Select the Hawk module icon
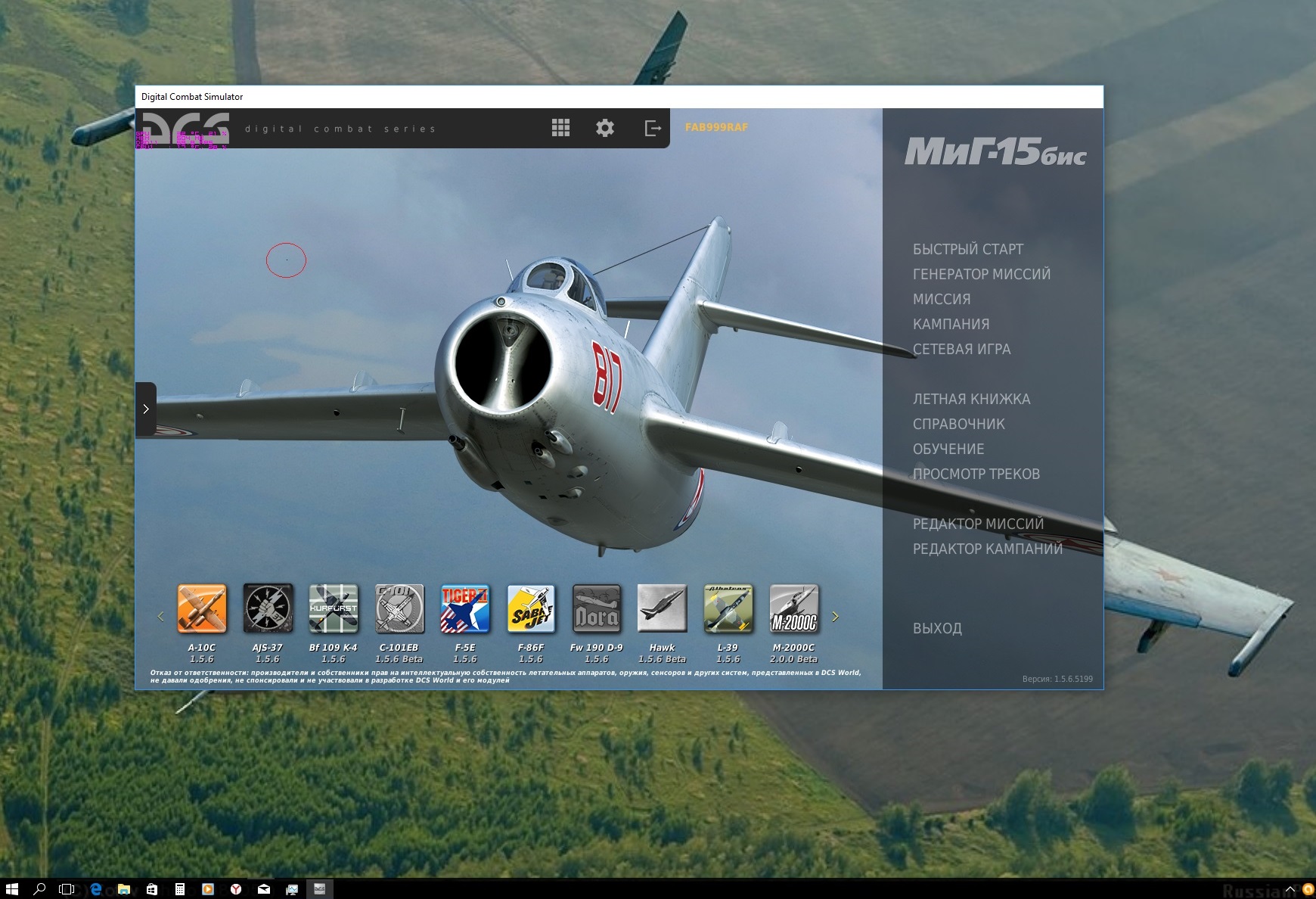This screenshot has height=899, width=1316. [663, 608]
